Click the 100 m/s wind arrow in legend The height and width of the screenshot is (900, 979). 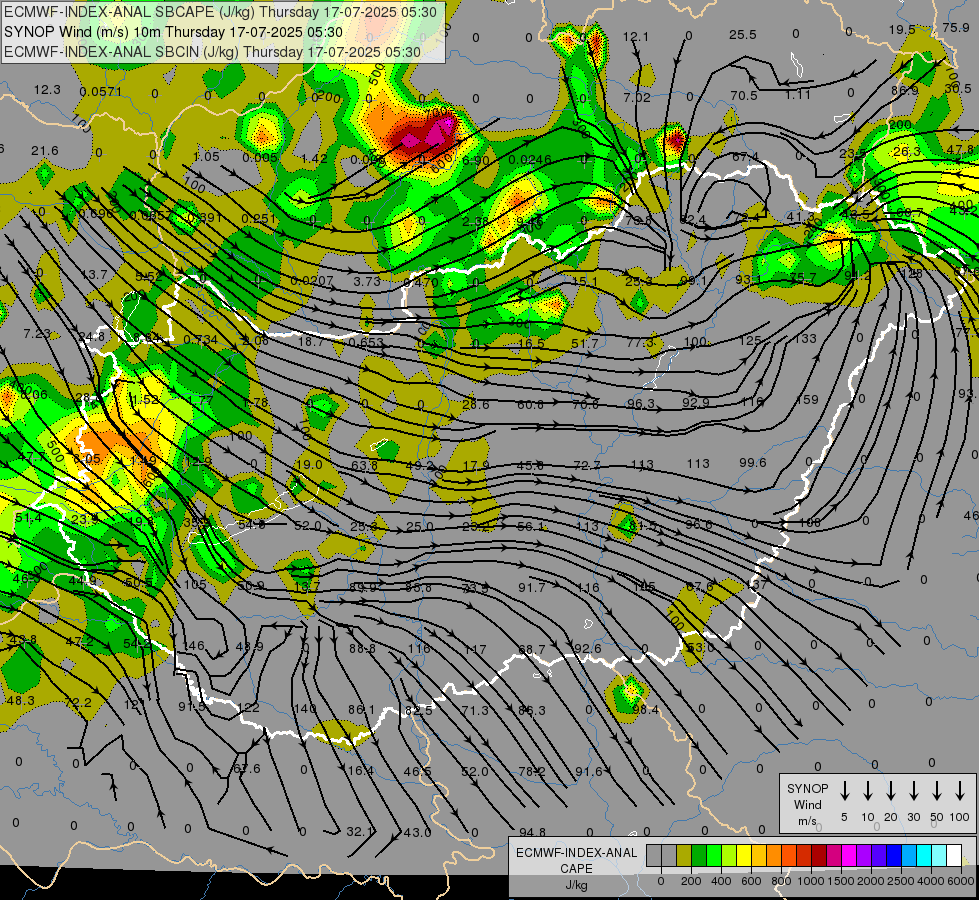tap(960, 790)
